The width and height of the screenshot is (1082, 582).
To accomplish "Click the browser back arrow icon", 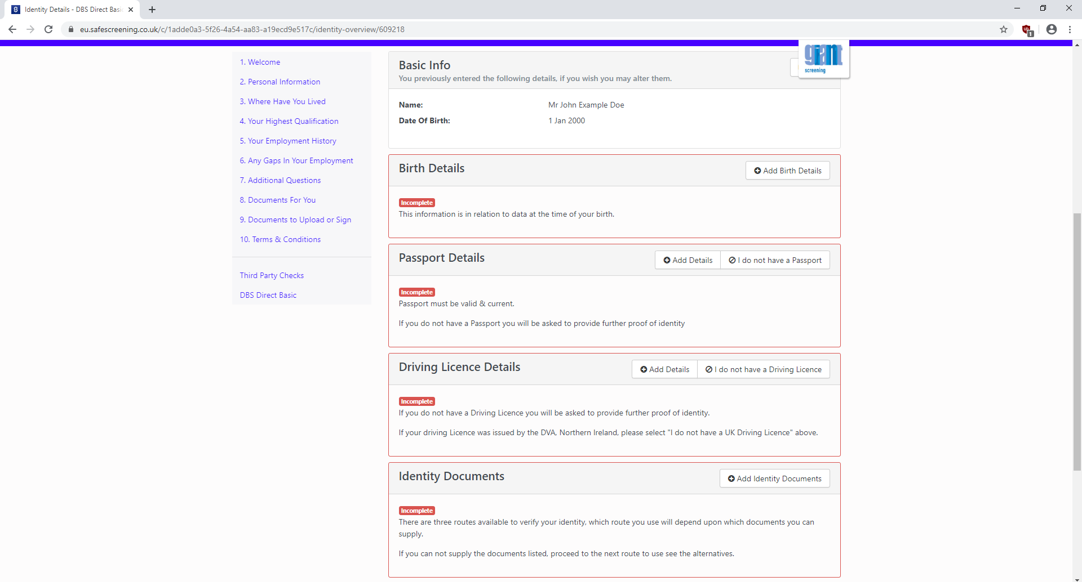I will (x=12, y=30).
